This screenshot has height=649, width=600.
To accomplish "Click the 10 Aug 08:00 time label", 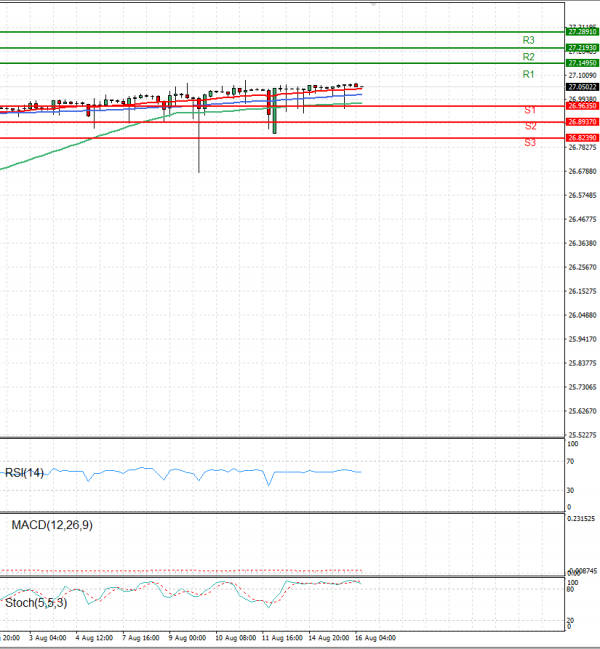I will pos(236,638).
